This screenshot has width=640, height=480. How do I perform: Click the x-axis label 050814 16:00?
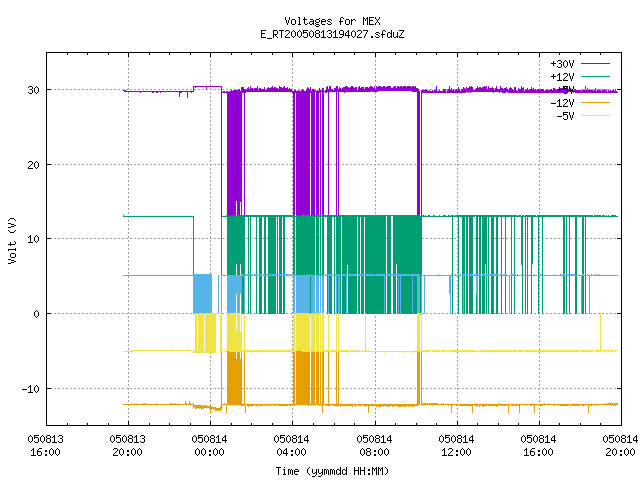(x=538, y=446)
